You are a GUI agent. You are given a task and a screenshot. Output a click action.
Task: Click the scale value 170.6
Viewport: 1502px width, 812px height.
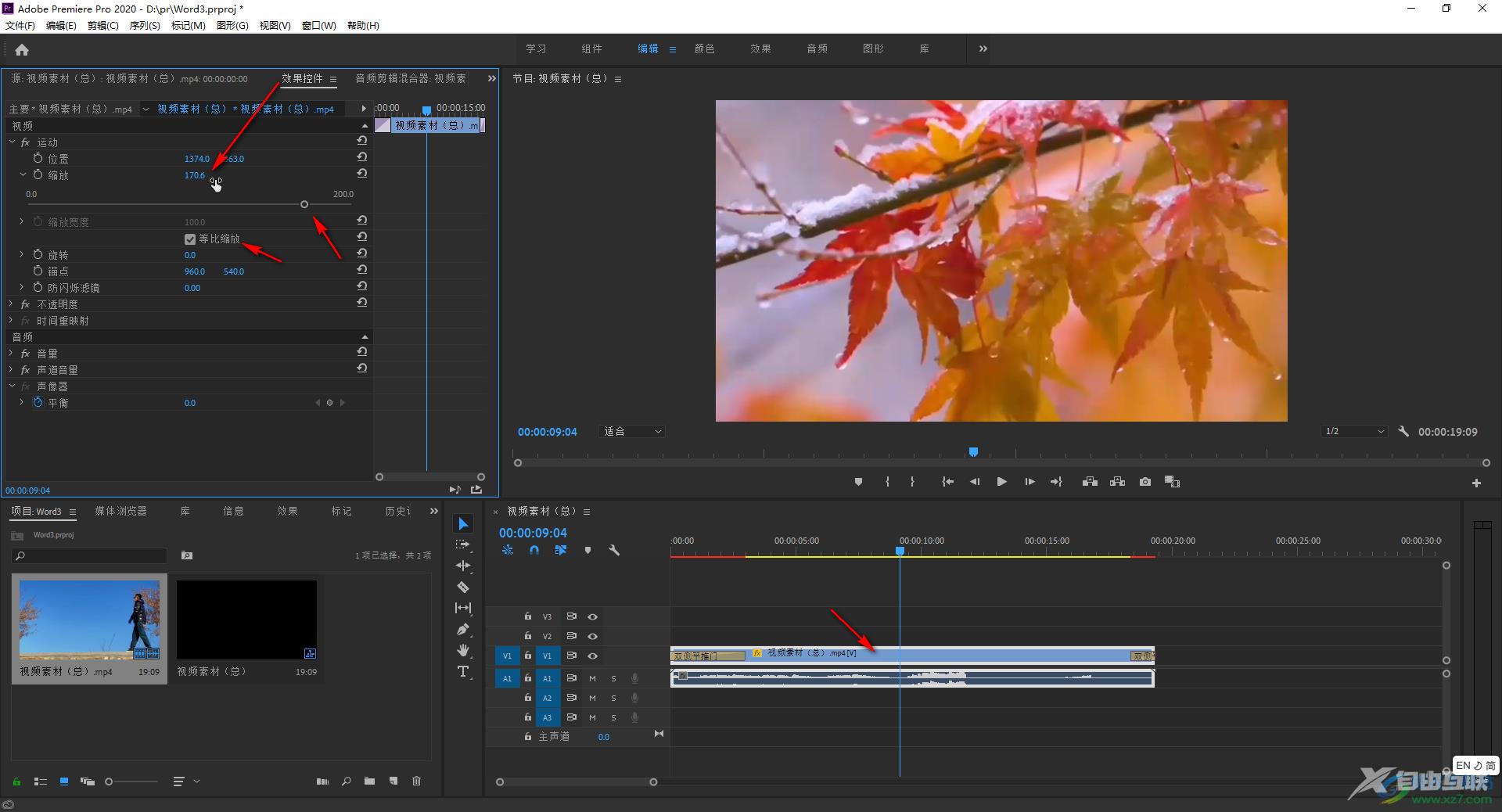[195, 175]
